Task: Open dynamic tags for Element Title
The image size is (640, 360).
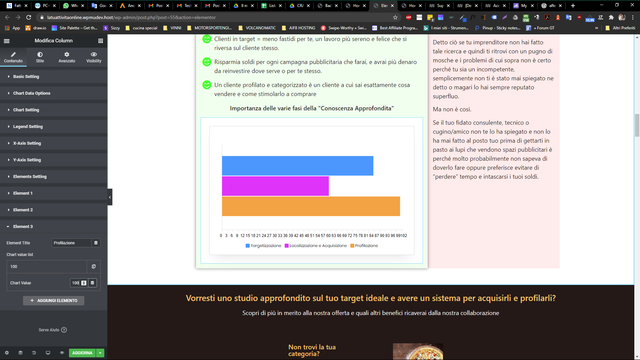Action: point(96,243)
